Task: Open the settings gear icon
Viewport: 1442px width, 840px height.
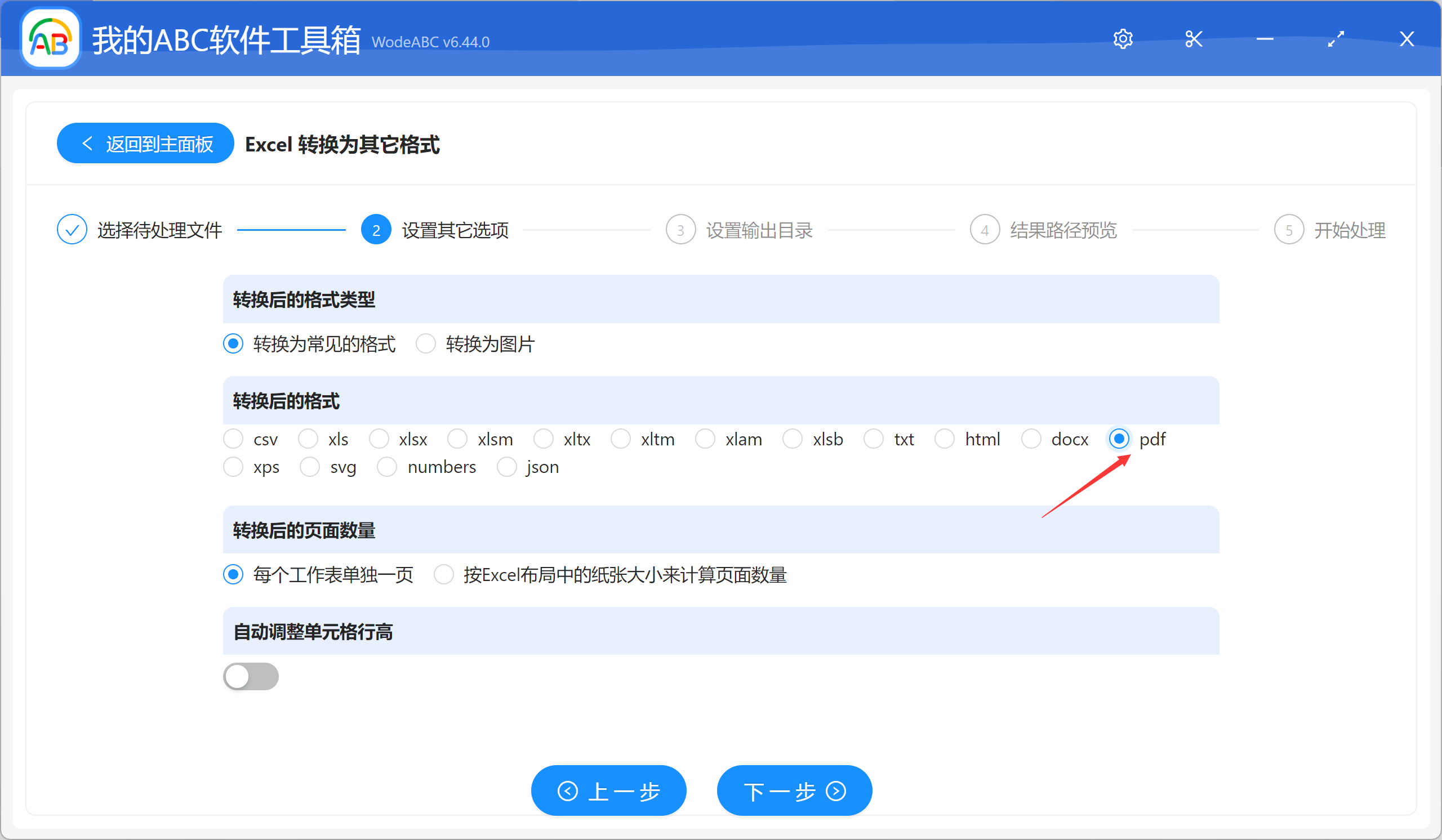Action: click(x=1122, y=38)
